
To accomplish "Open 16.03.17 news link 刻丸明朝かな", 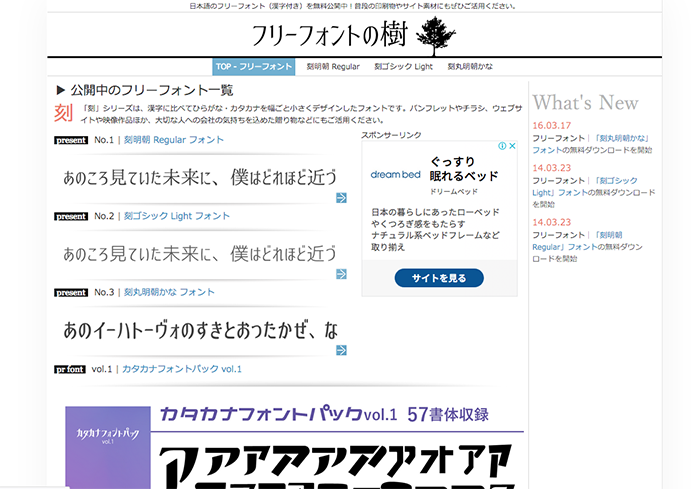I will [592, 144].
